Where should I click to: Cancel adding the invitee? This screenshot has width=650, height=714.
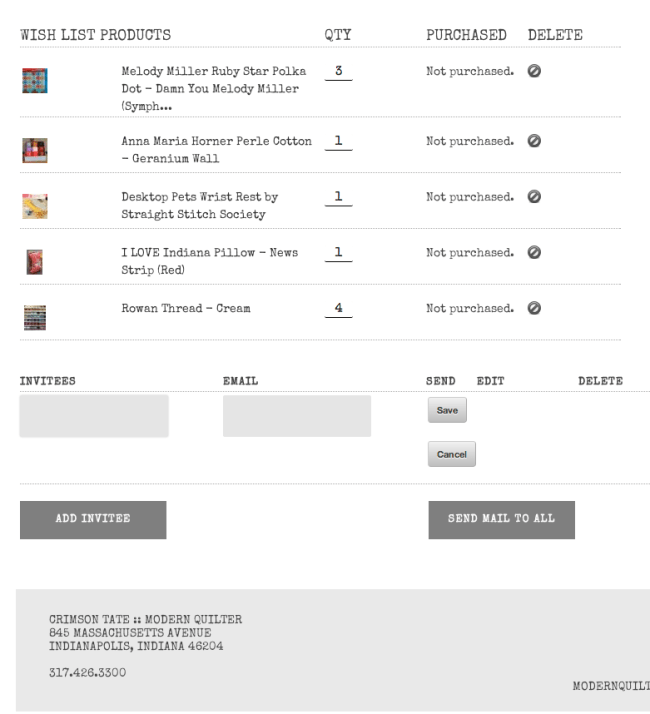click(x=451, y=454)
